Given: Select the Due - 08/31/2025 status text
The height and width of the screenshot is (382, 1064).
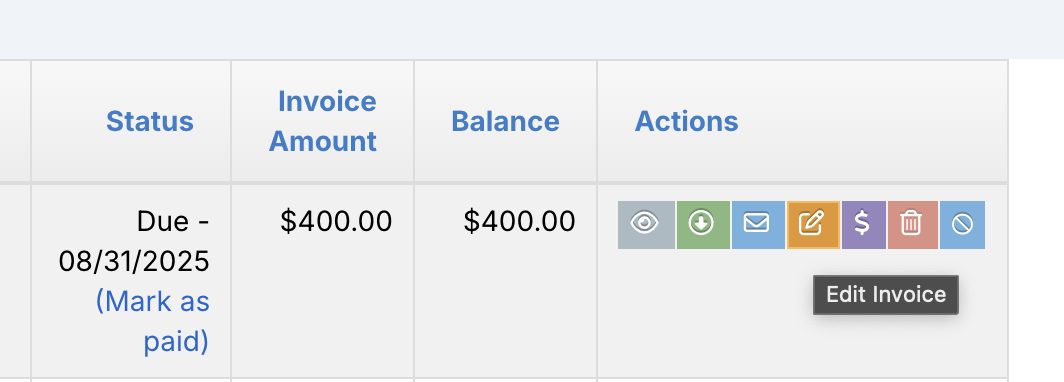Looking at the screenshot, I should 134,241.
